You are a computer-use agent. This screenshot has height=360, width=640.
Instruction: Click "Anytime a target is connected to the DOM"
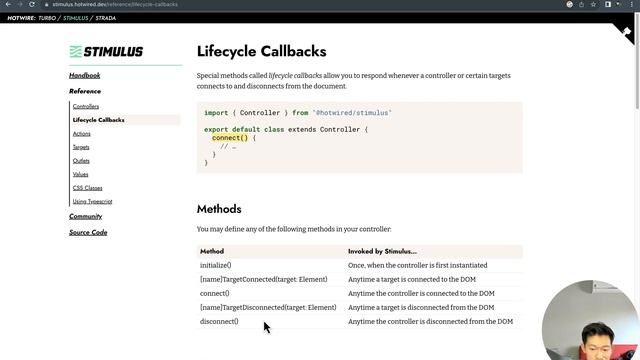(x=412, y=279)
